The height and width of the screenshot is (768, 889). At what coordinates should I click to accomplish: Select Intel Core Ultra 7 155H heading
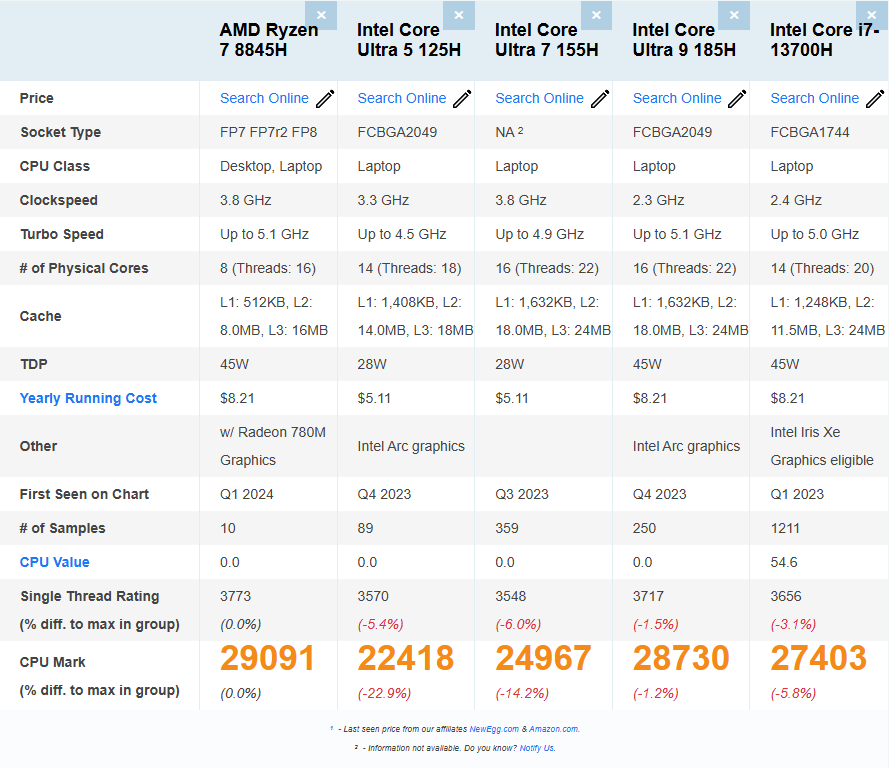(x=547, y=40)
